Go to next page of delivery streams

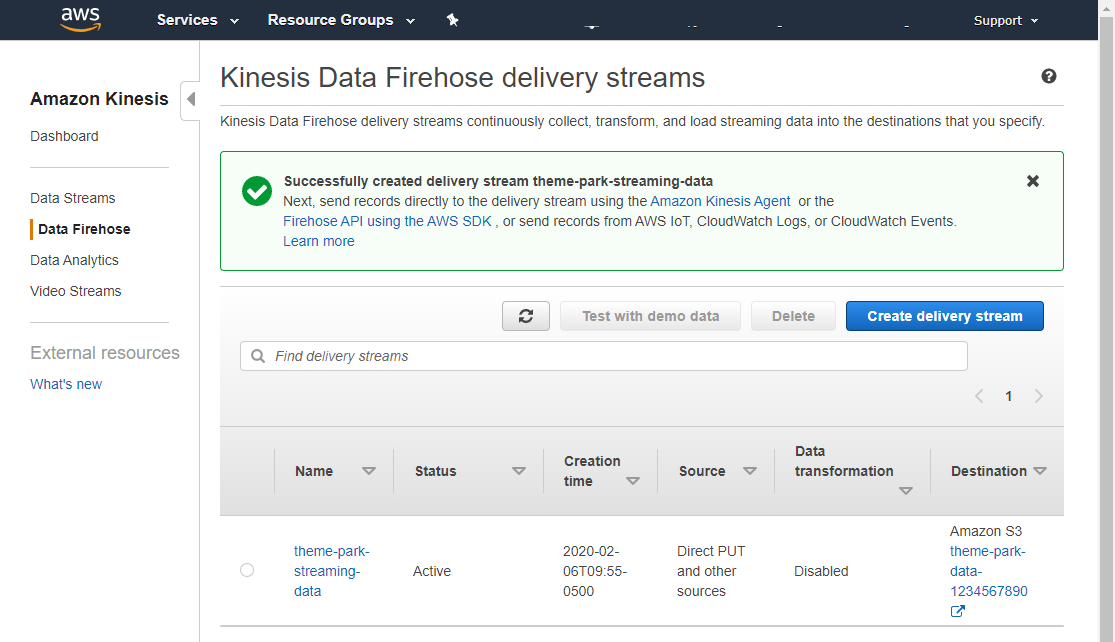click(1038, 396)
